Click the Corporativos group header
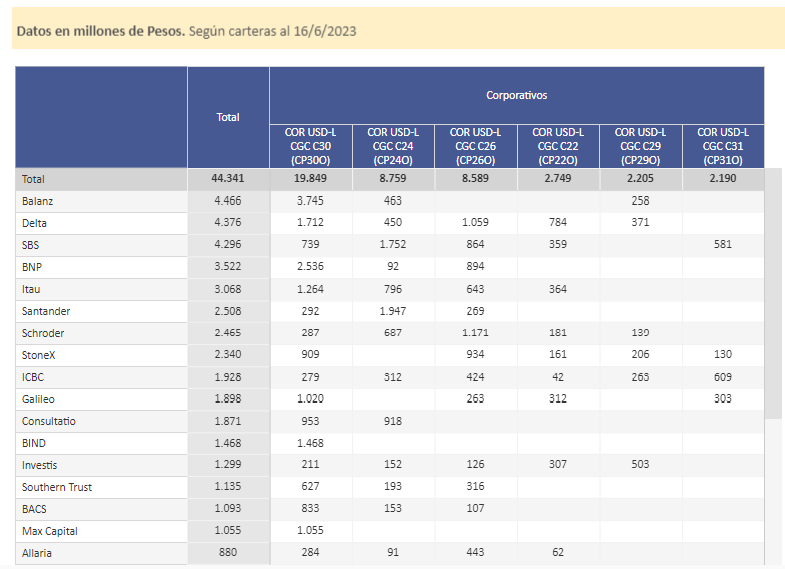This screenshot has height=569, width=785. tap(516, 96)
